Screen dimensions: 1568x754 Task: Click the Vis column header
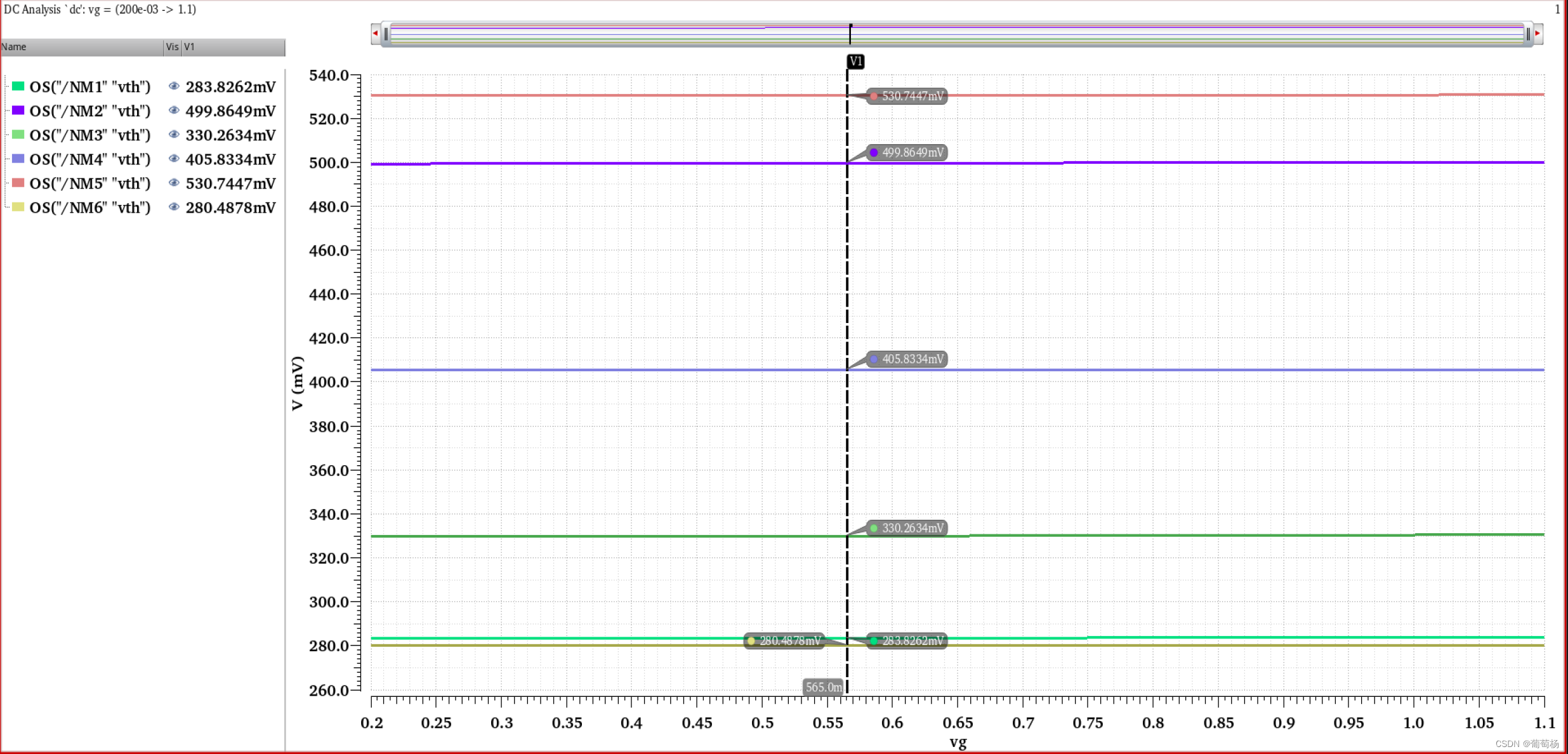pyautogui.click(x=172, y=47)
